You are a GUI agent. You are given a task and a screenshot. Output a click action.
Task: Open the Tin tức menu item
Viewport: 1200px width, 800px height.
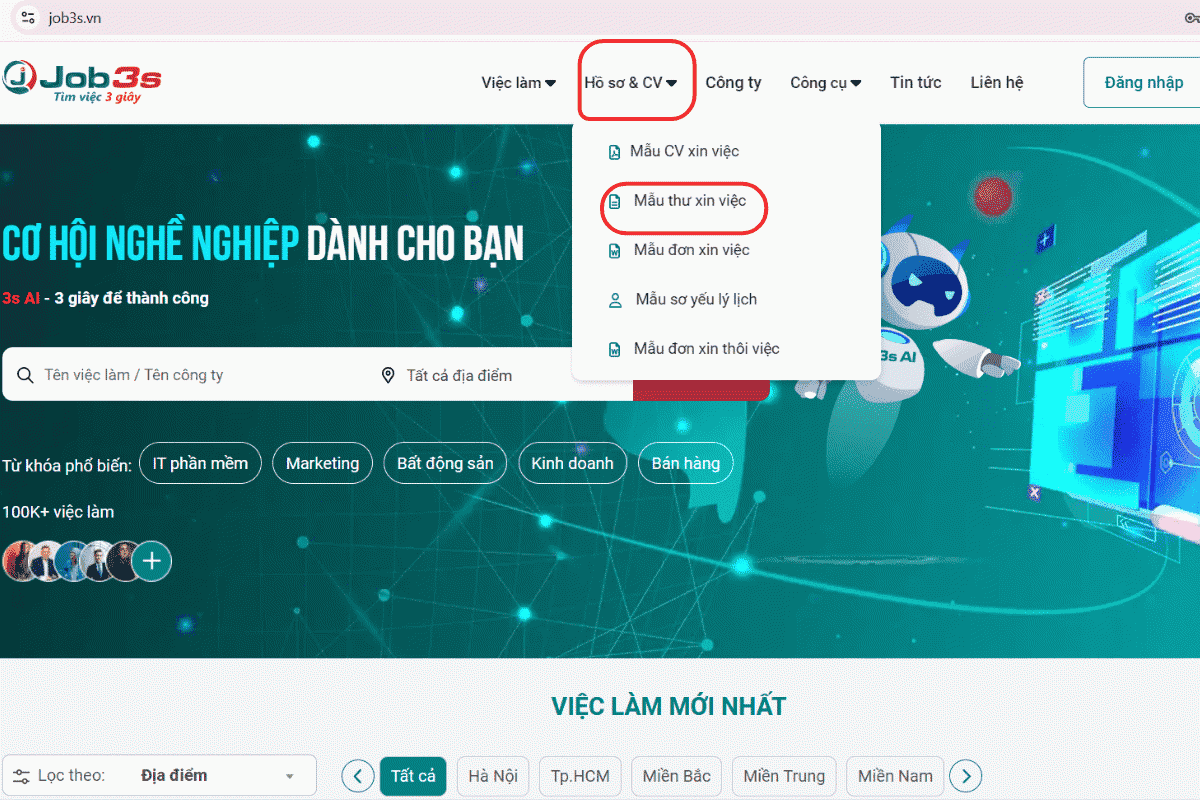(915, 82)
